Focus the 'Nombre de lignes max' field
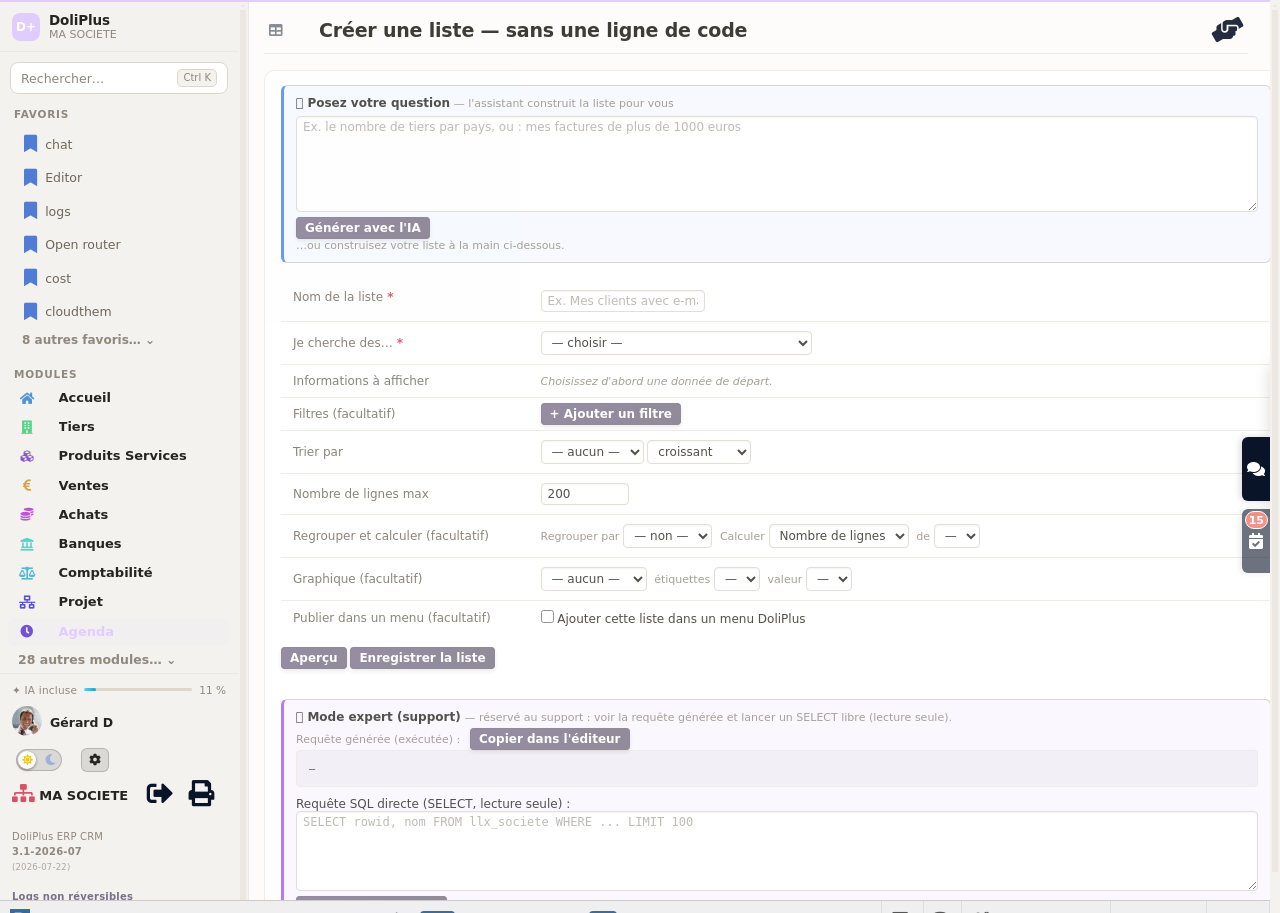The height and width of the screenshot is (913, 1280). [x=585, y=494]
